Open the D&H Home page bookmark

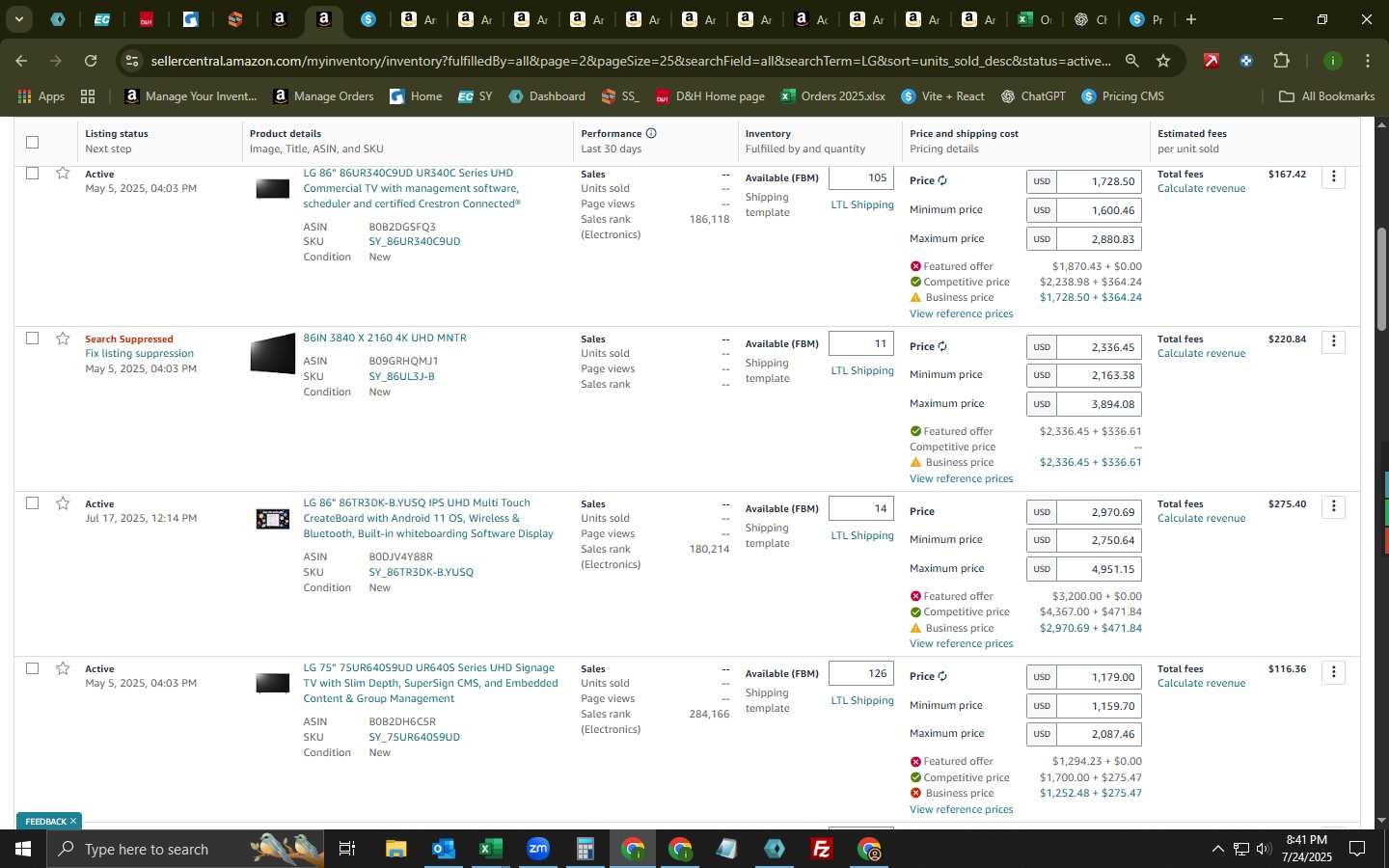pyautogui.click(x=710, y=96)
